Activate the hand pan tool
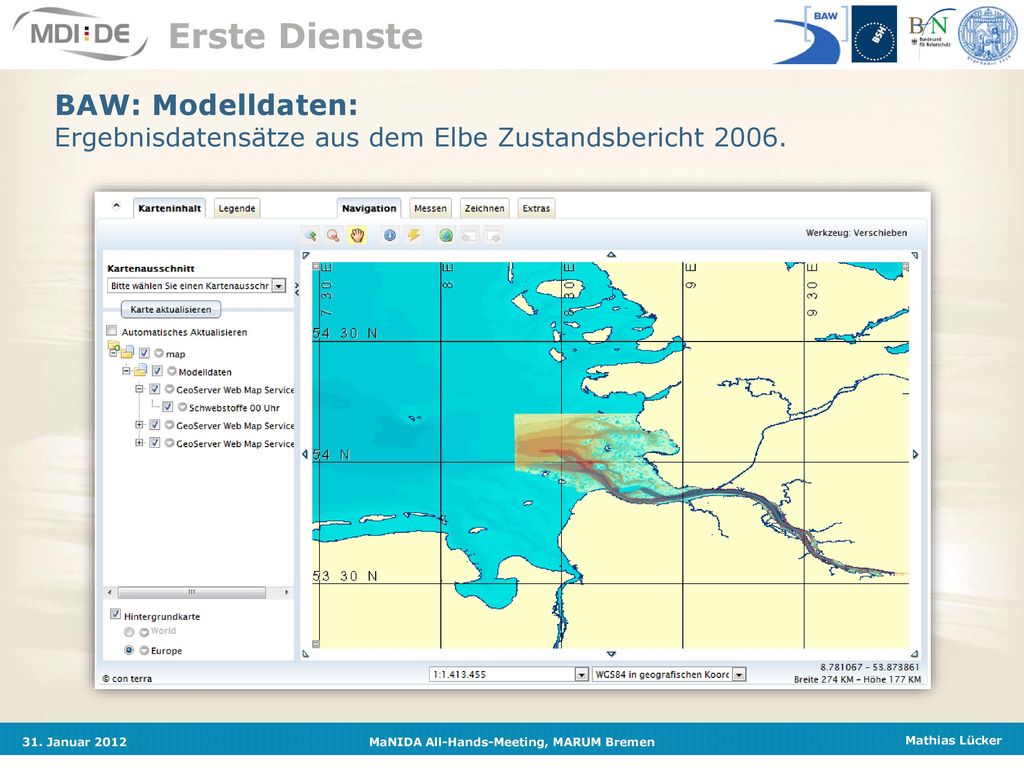 357,235
